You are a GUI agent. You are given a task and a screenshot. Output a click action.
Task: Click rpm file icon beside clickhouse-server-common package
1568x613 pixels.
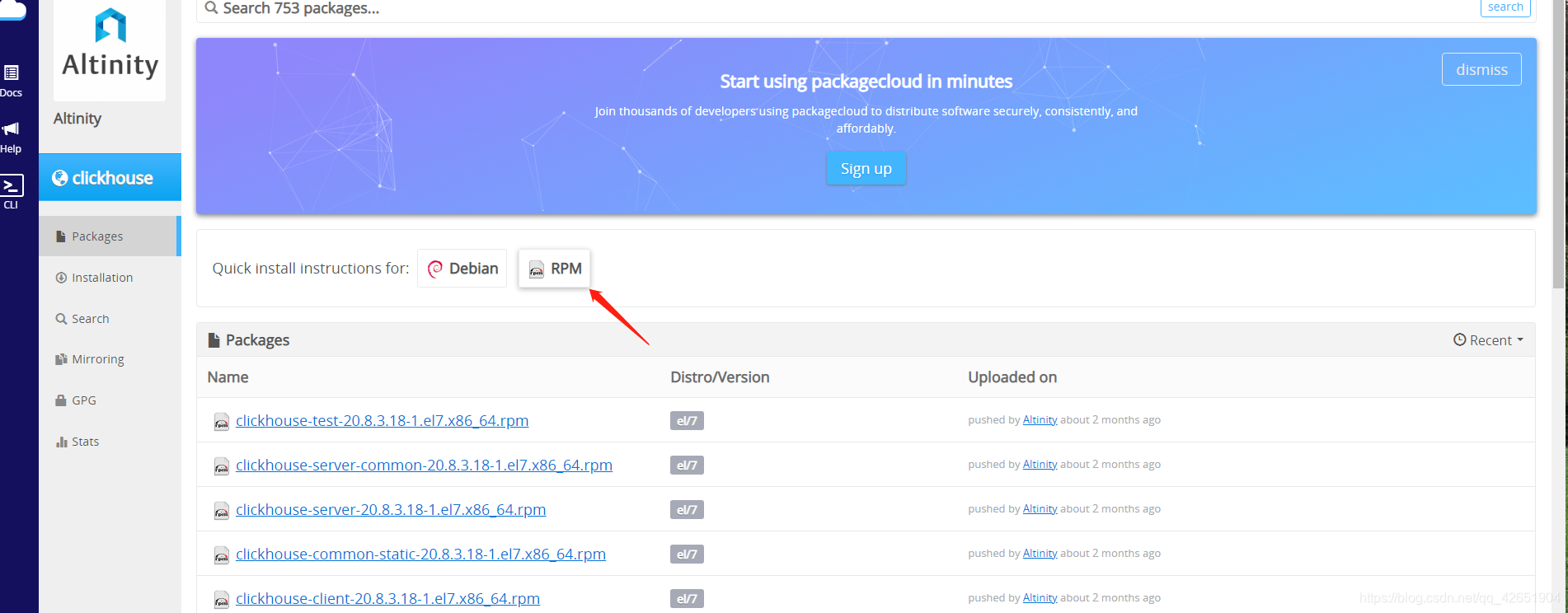pos(222,466)
